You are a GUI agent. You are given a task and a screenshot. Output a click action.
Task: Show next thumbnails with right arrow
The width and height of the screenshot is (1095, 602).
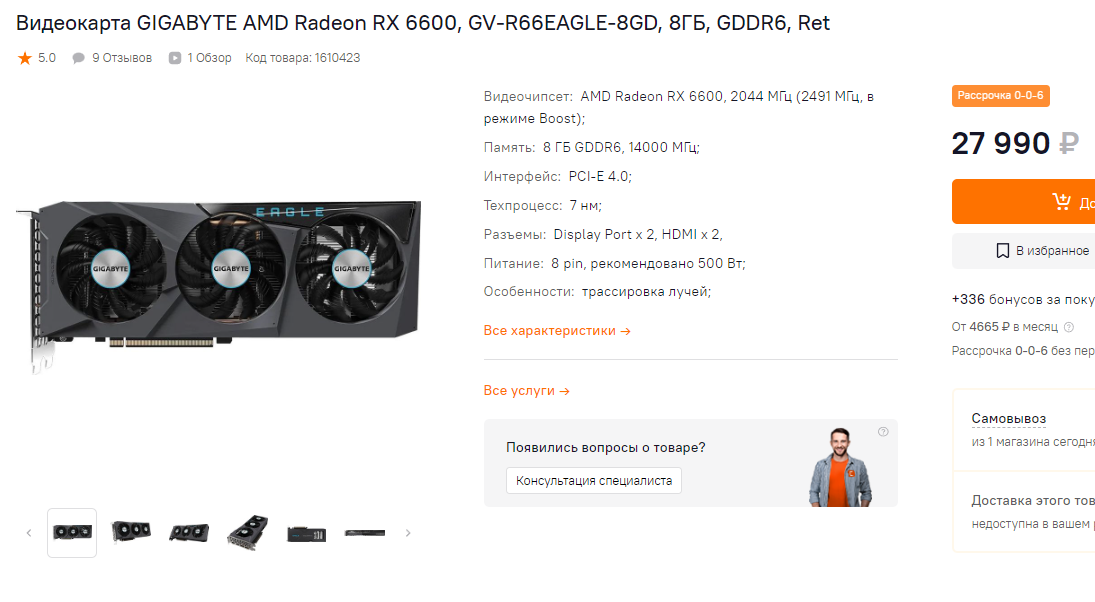pyautogui.click(x=408, y=533)
